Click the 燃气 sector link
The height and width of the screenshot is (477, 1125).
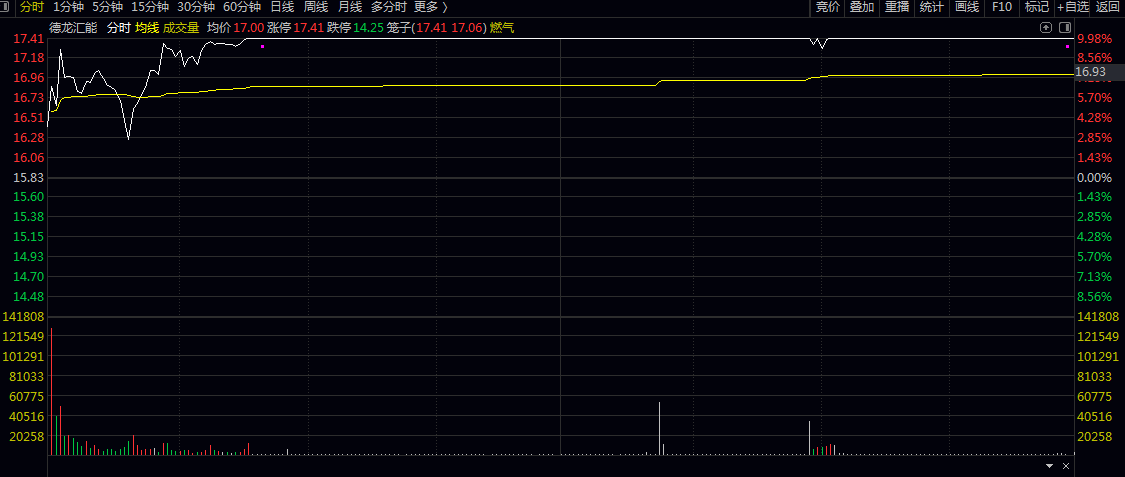click(x=502, y=28)
